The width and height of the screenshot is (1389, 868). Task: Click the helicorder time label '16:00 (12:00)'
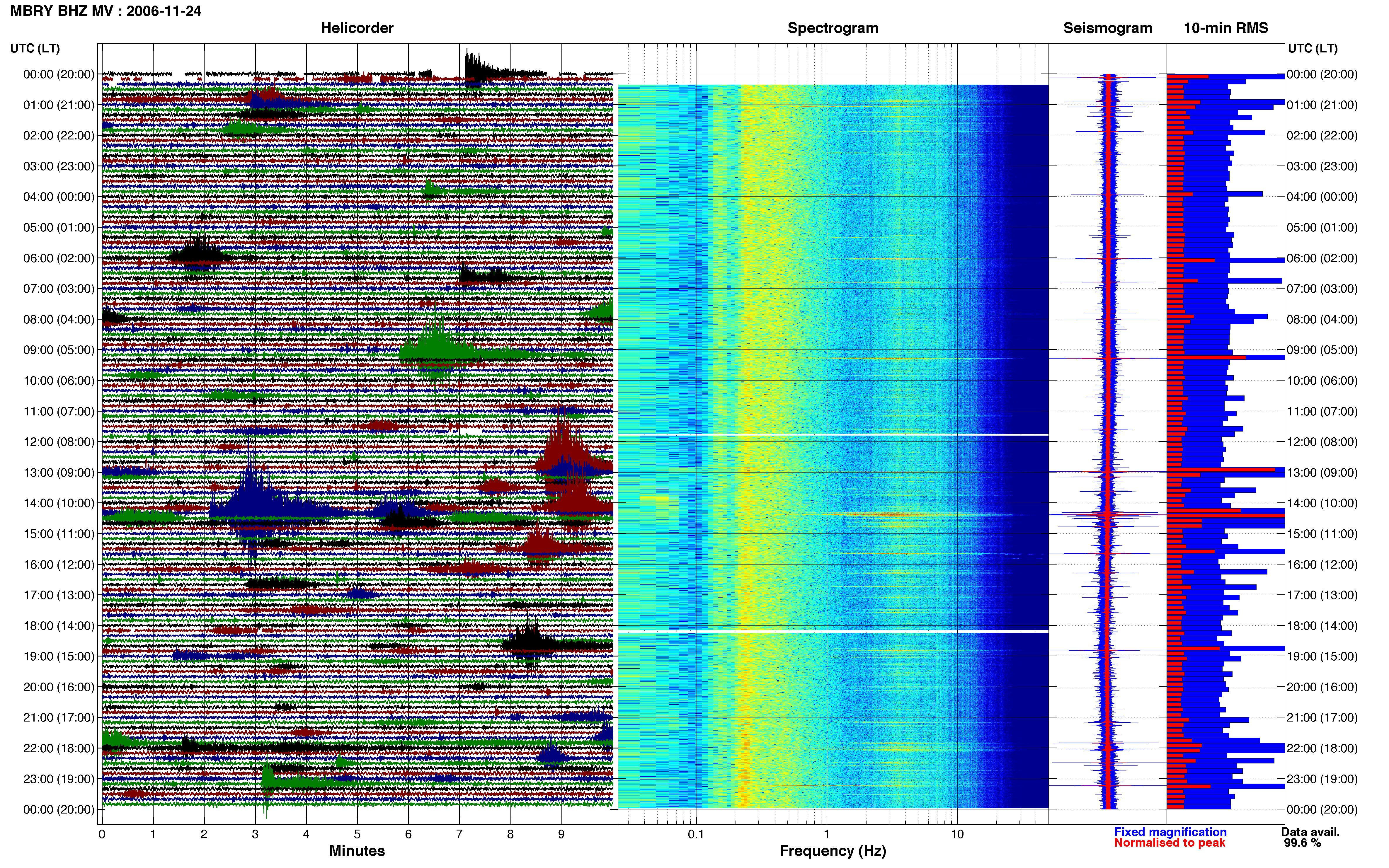click(59, 564)
